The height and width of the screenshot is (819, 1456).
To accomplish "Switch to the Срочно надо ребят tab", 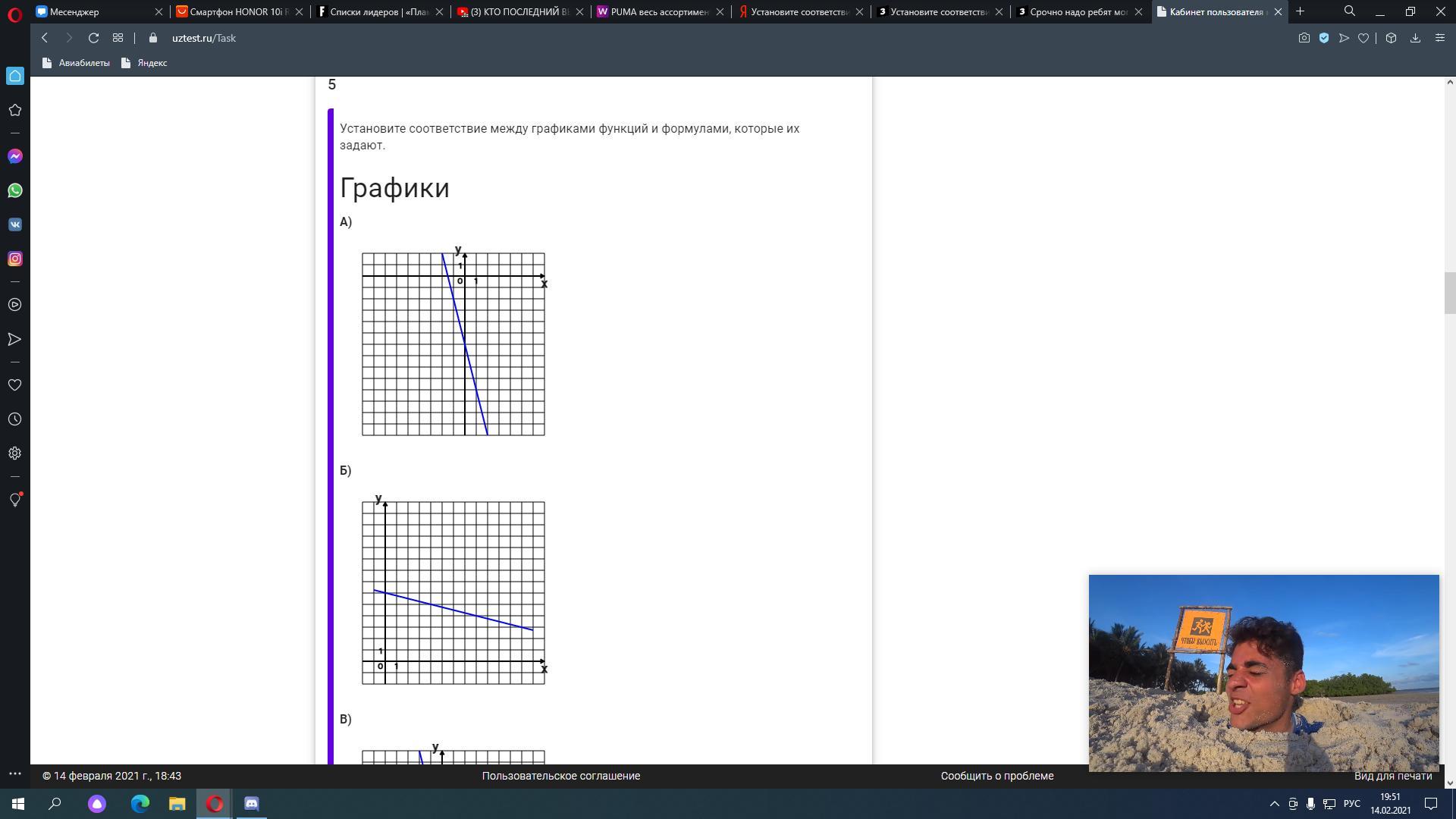I will [1079, 12].
